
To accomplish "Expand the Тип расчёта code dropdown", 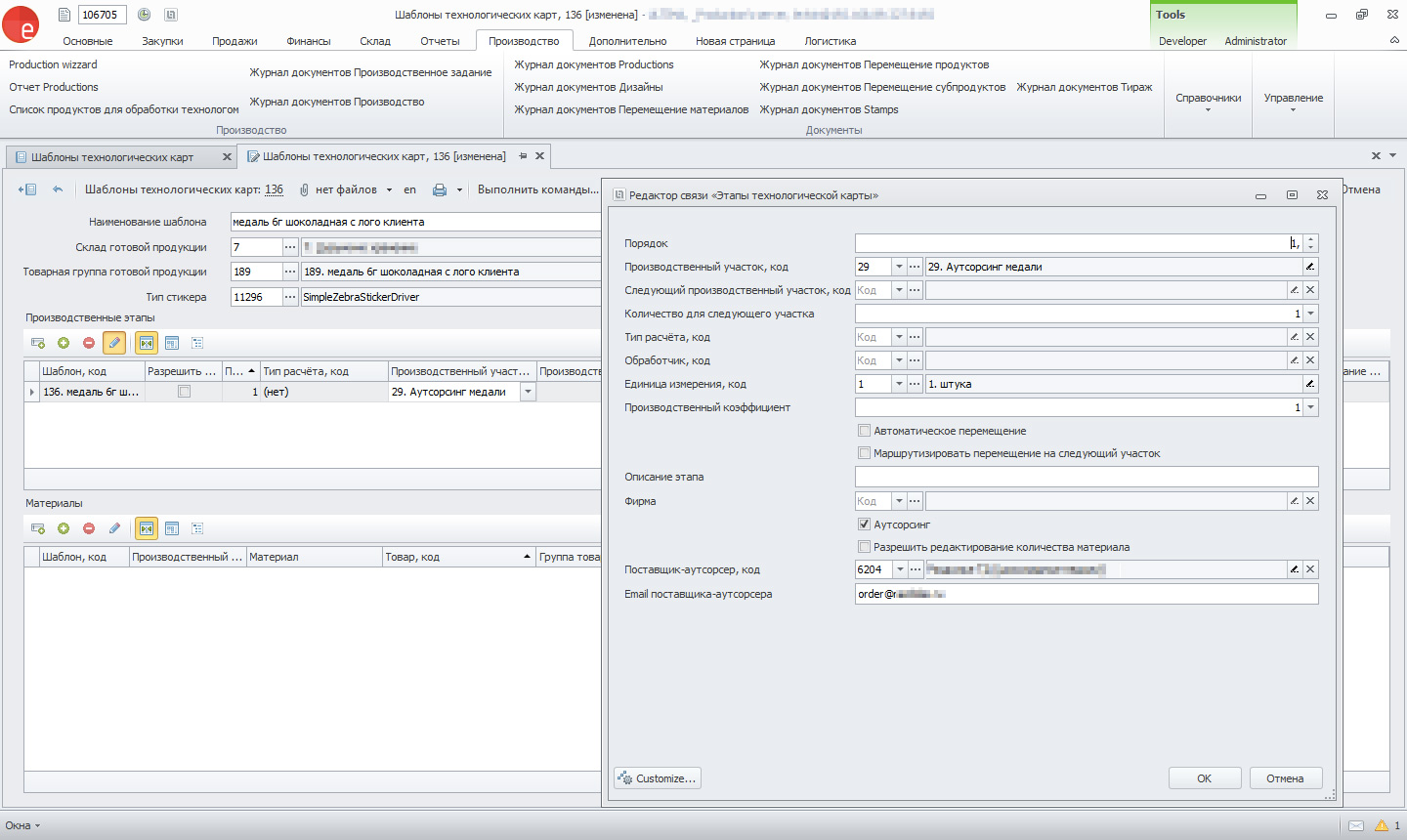I will tap(899, 337).
